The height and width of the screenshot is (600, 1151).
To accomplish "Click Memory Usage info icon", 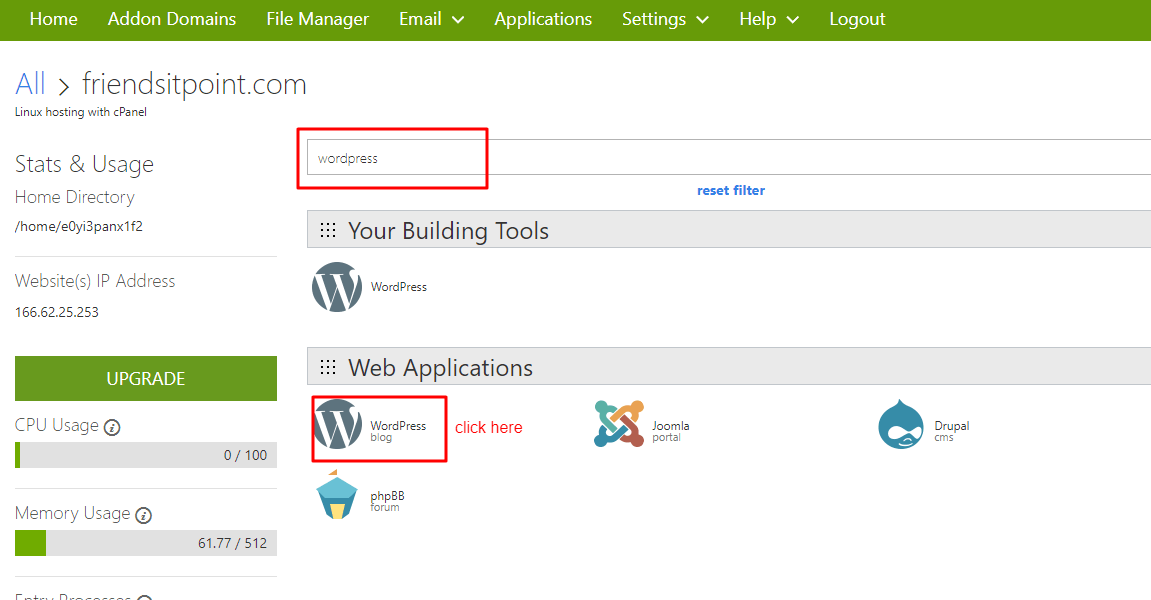I will coord(144,516).
